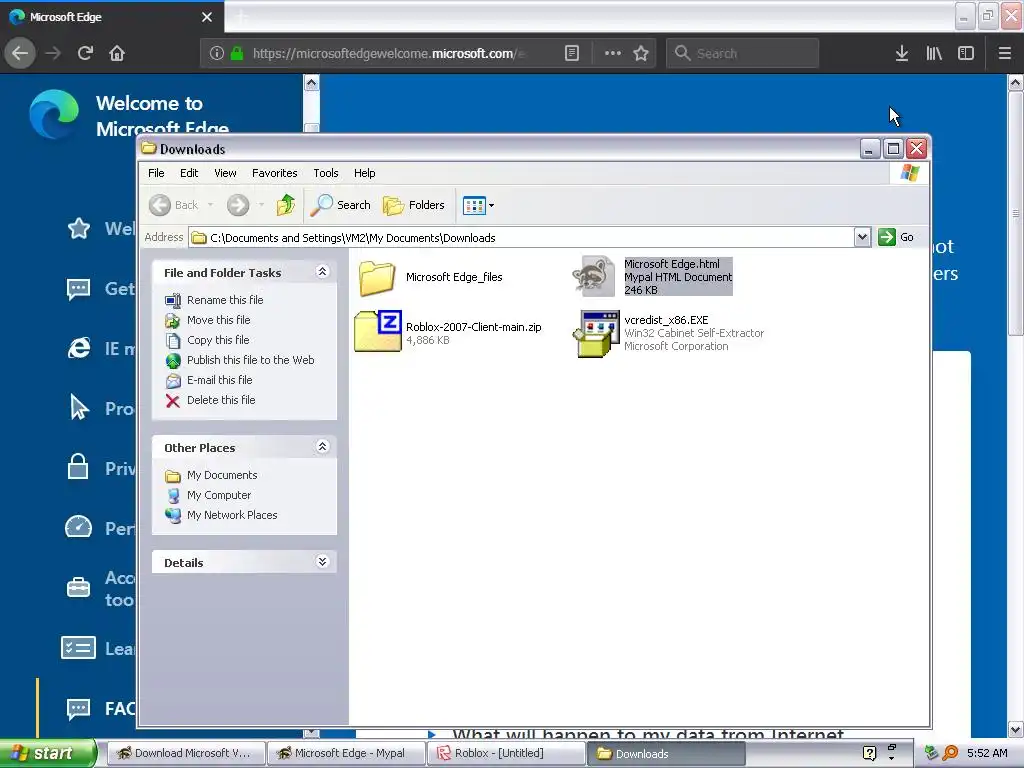Select the vcredist_x86.EXE file
Viewport: 1024px width, 768px height.
coord(669,333)
